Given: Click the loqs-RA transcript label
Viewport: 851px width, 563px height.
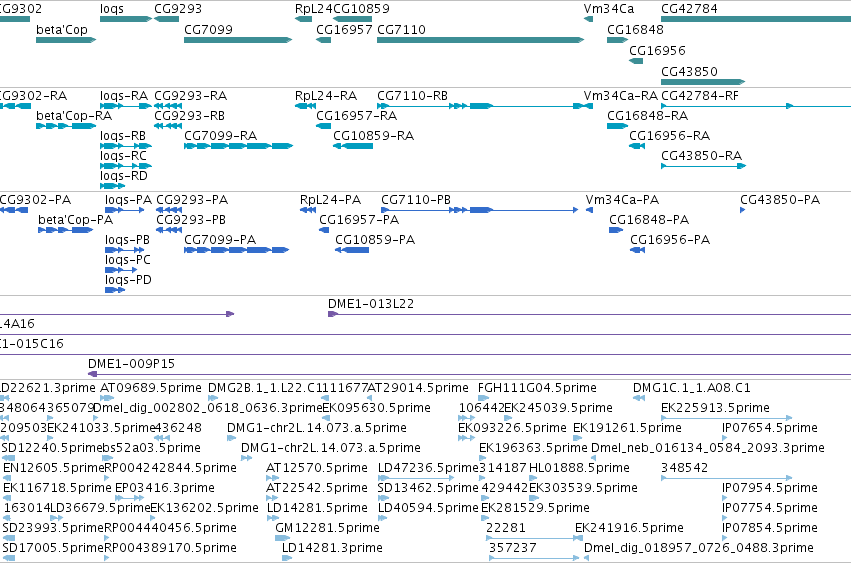Looking at the screenshot, I should [x=124, y=96].
